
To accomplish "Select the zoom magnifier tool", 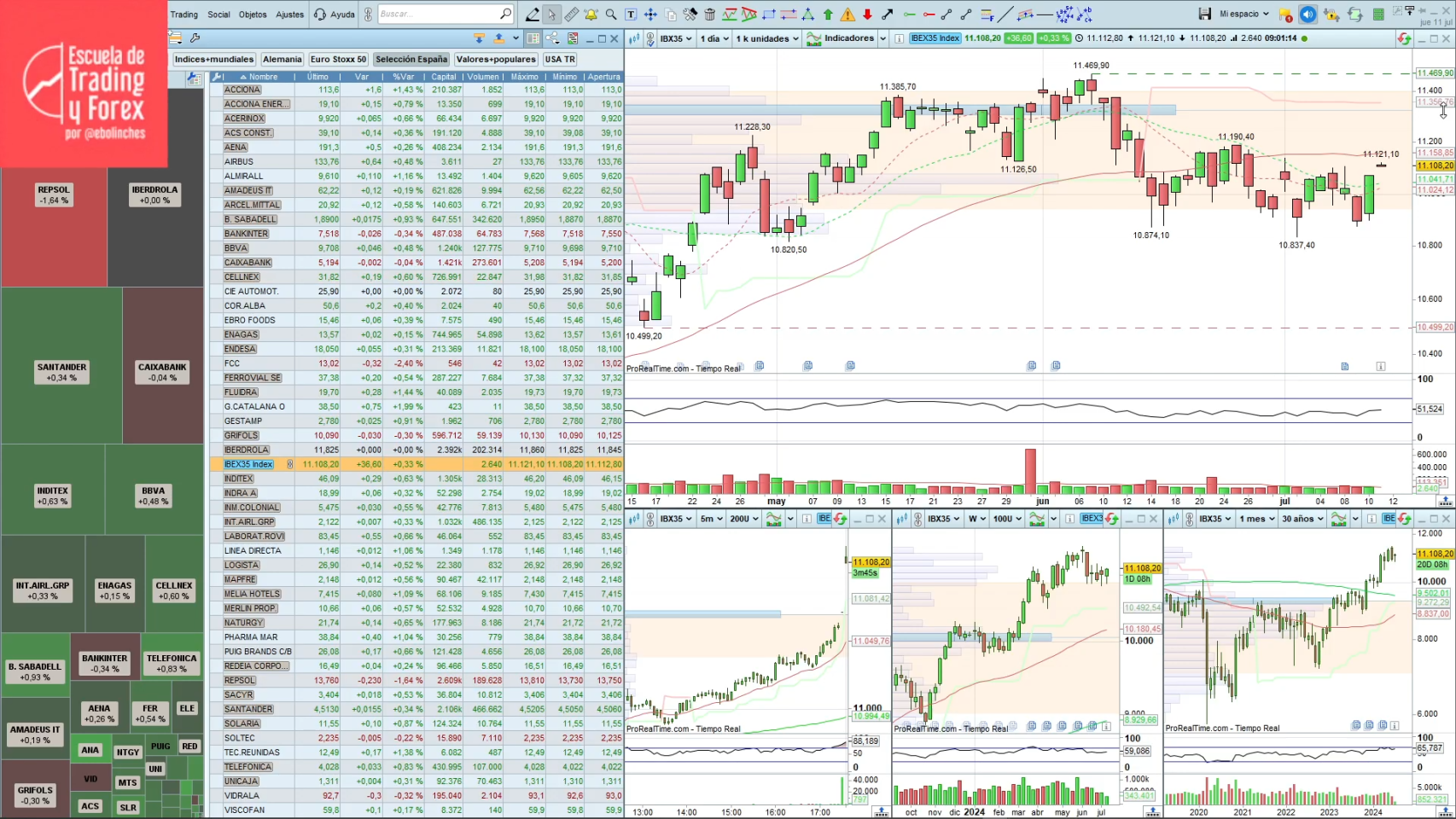I will click(x=611, y=15).
